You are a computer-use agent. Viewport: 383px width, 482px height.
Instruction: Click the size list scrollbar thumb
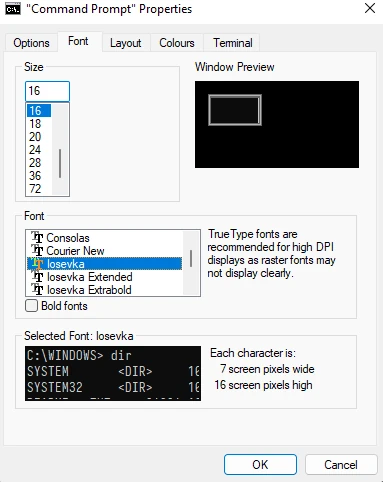pyautogui.click(x=60, y=163)
